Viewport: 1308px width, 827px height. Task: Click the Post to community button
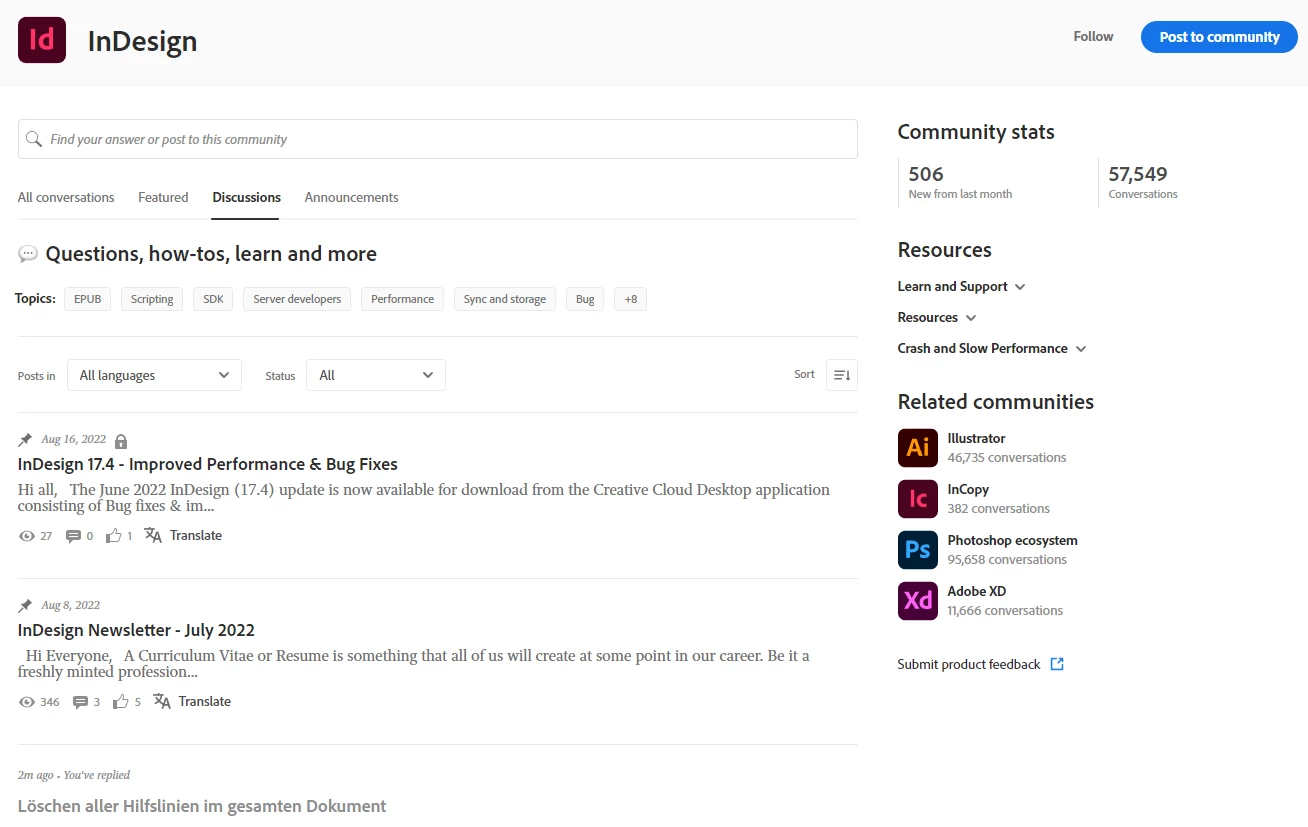pyautogui.click(x=1219, y=37)
